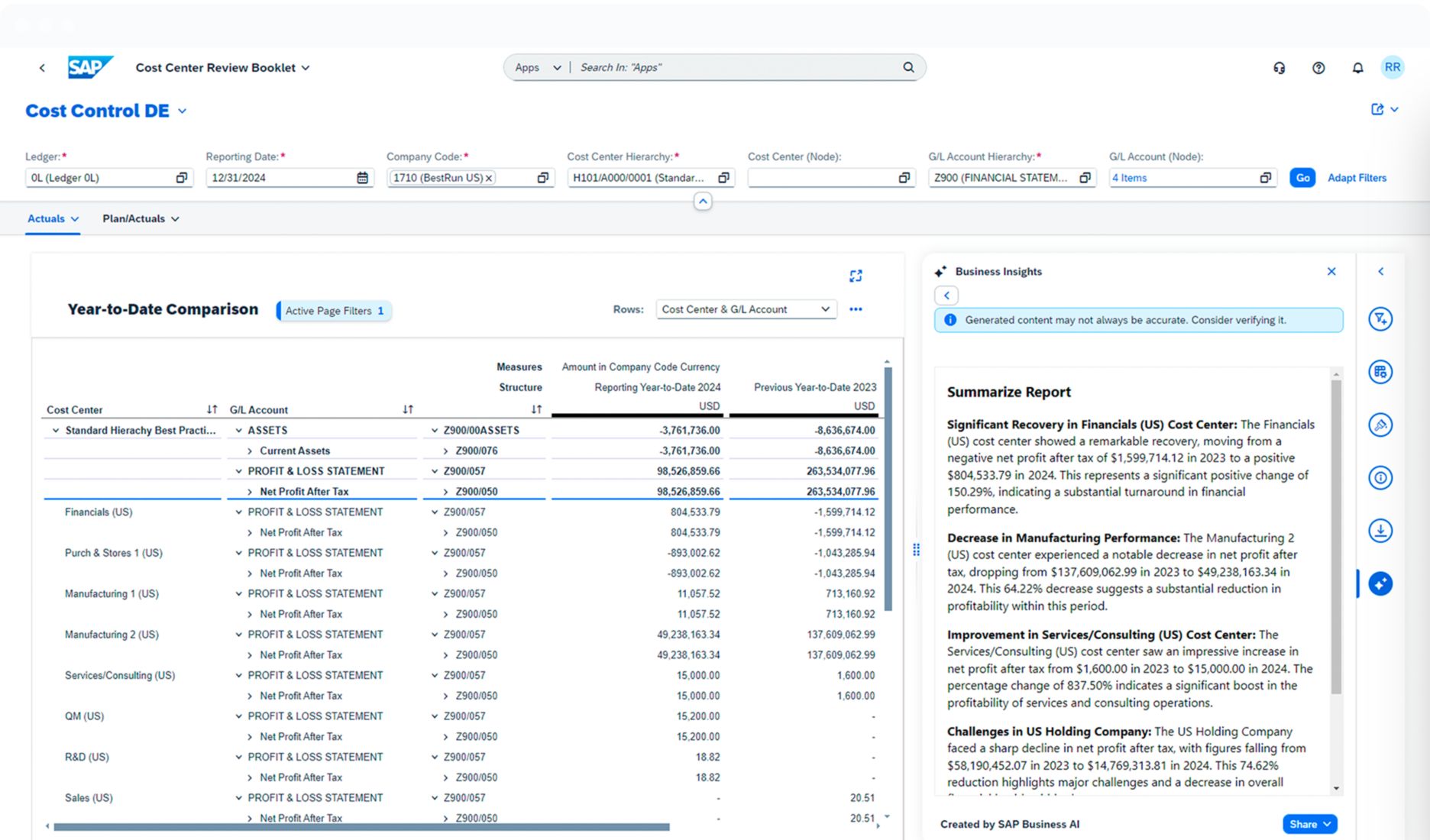The width and height of the screenshot is (1430, 840).
Task: Collapse the ASSETS G/L account row
Action: click(239, 431)
